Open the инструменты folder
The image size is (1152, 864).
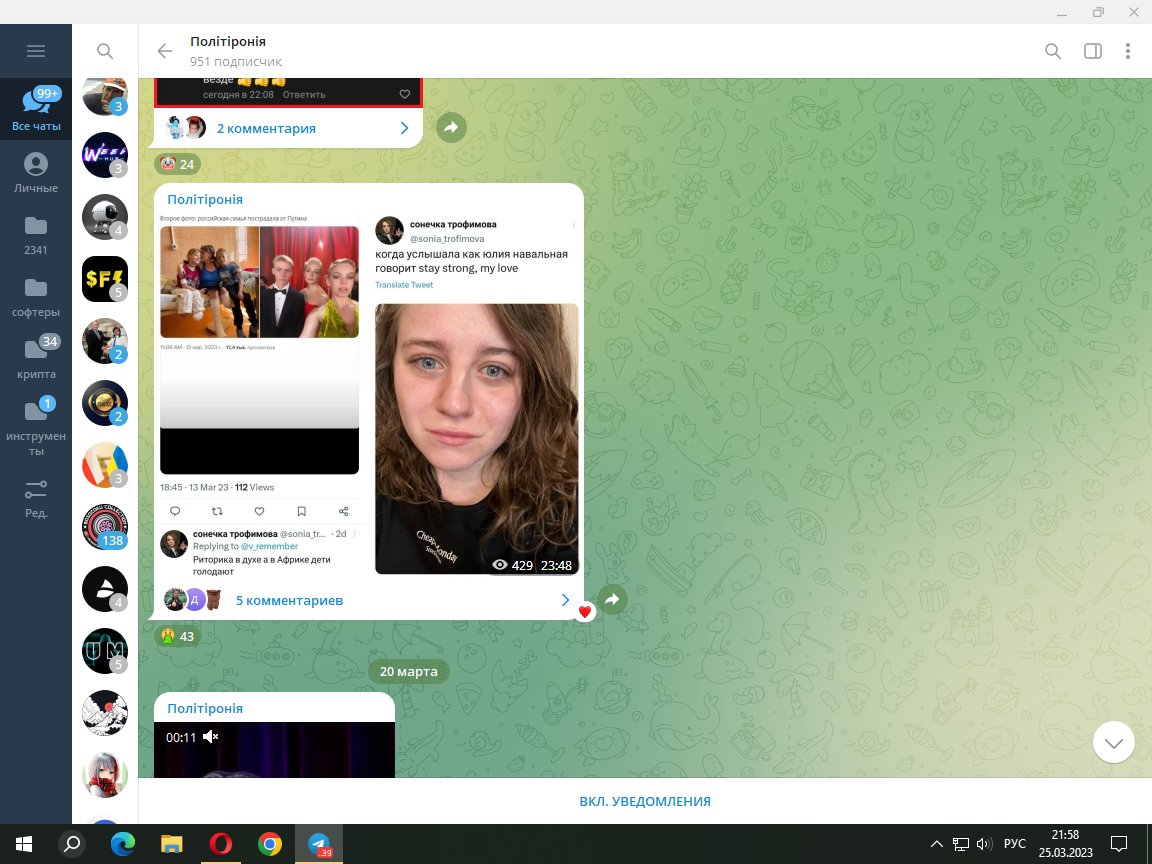pos(36,428)
